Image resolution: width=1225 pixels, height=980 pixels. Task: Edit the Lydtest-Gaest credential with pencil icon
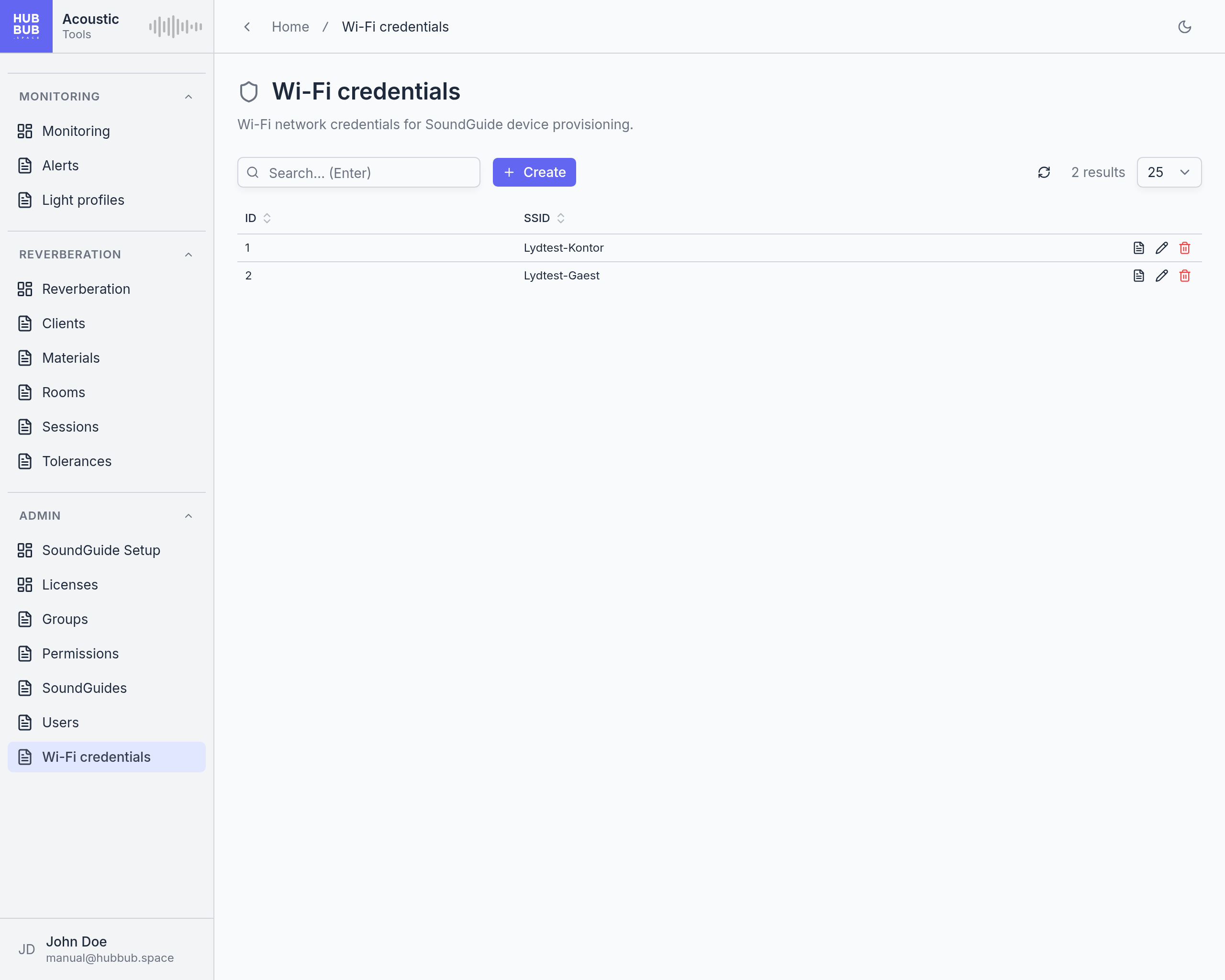[x=1161, y=276]
